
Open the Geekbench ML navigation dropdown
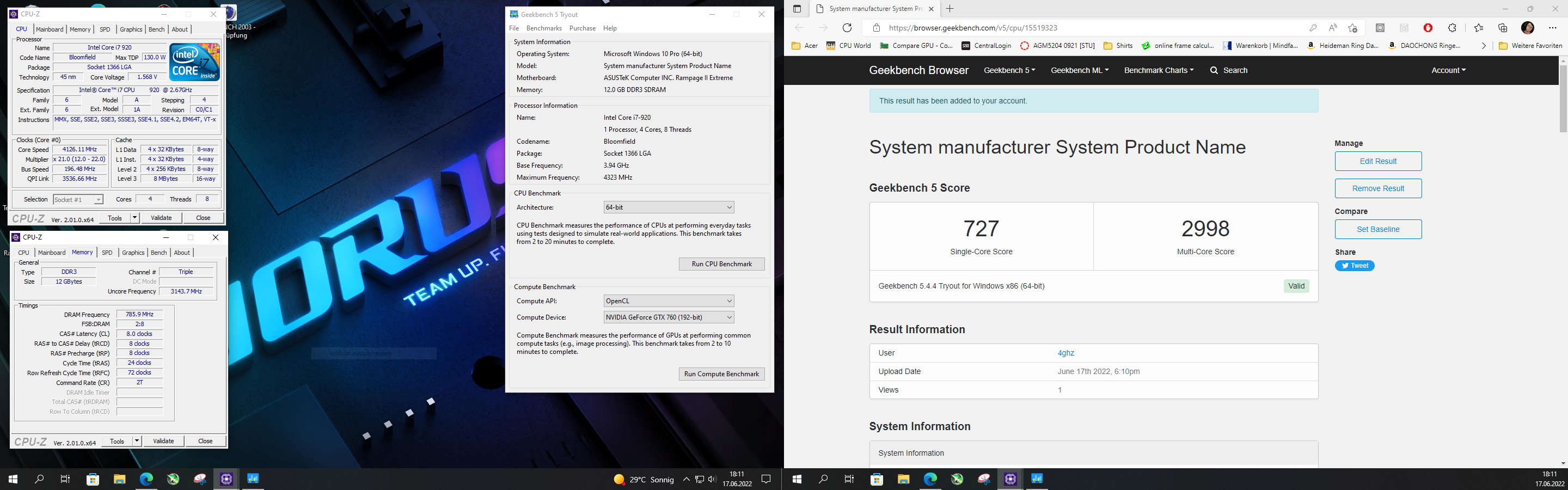click(x=1079, y=71)
